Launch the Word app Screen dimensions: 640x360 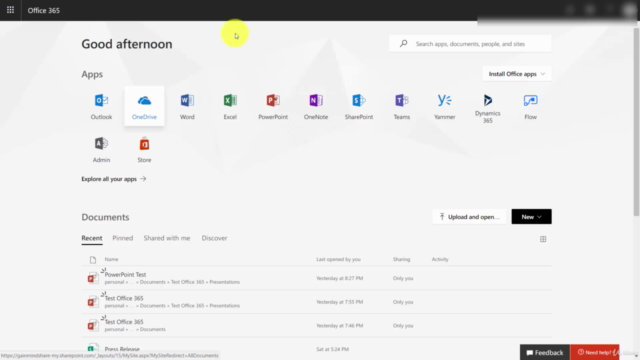[187, 106]
